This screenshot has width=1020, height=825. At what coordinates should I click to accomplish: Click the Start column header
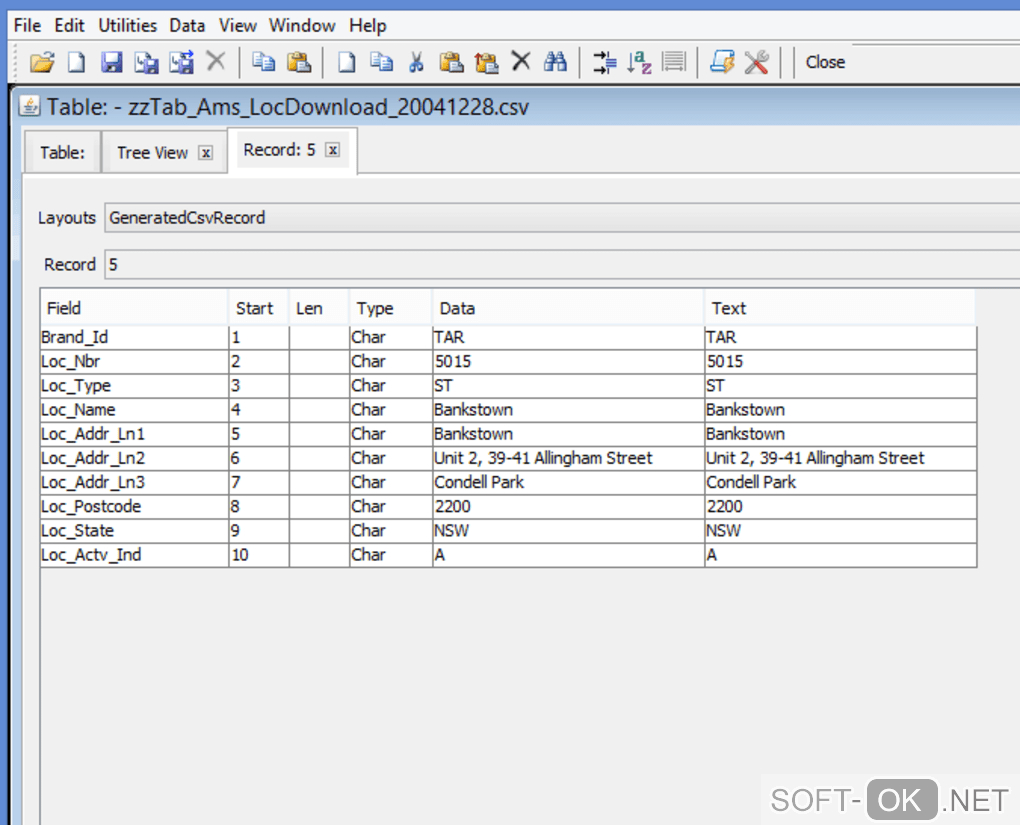point(258,308)
